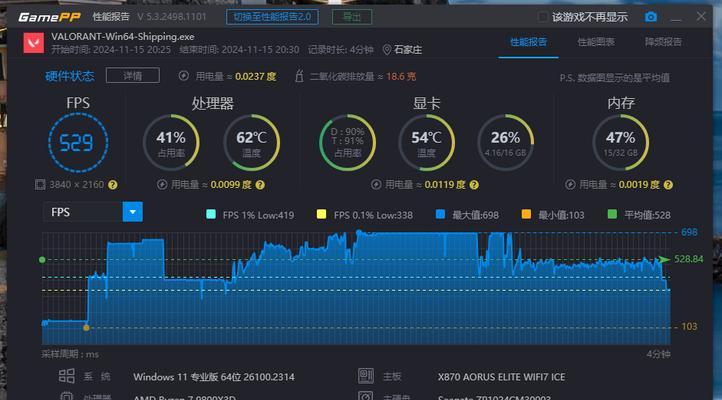Click the location pin icon beside 石家庄
Screen dimensions: 722x400
(387, 50)
